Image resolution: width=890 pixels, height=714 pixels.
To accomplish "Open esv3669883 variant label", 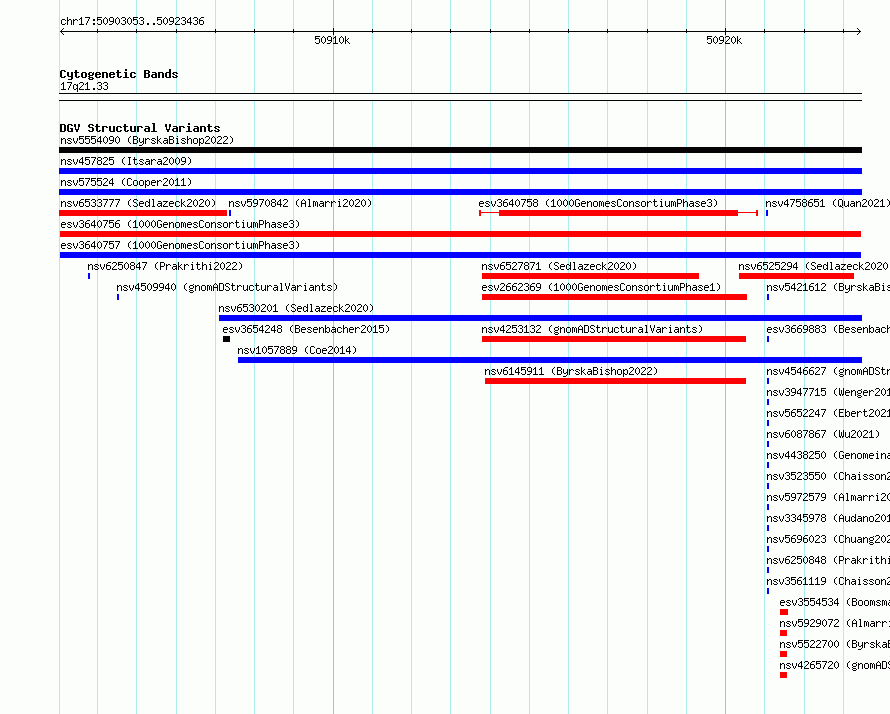I will point(828,329).
